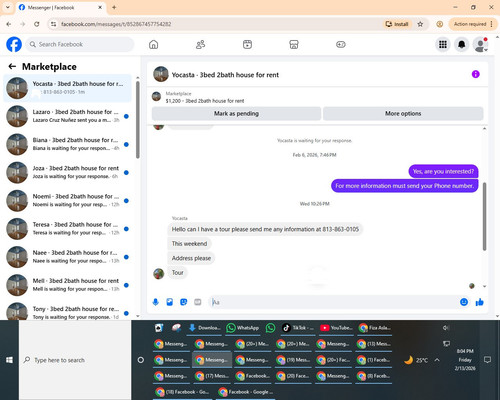The width and height of the screenshot is (500, 400).
Task: Open the Windows Start menu
Action: coord(9,360)
